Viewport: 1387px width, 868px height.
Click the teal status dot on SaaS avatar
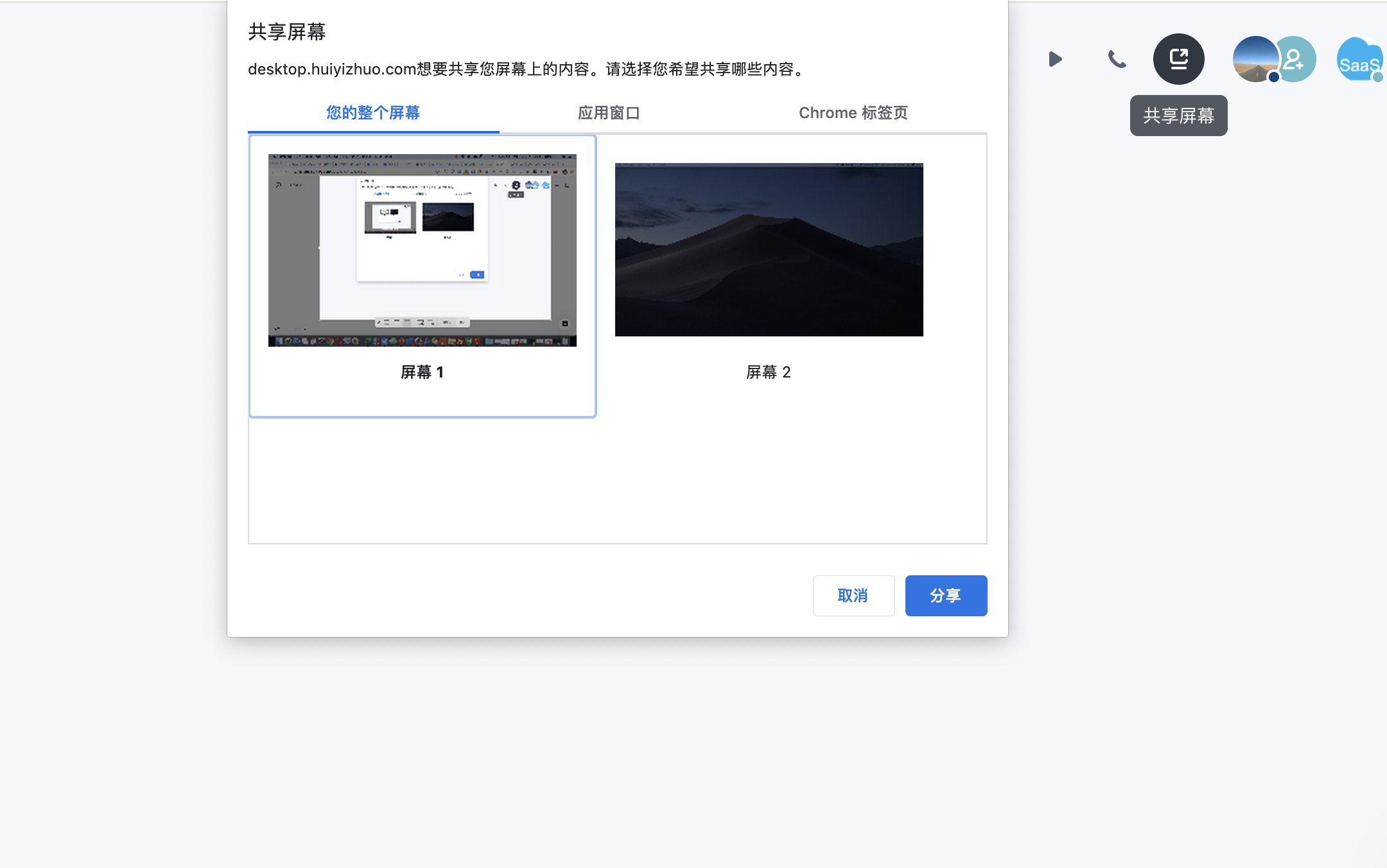1377,77
